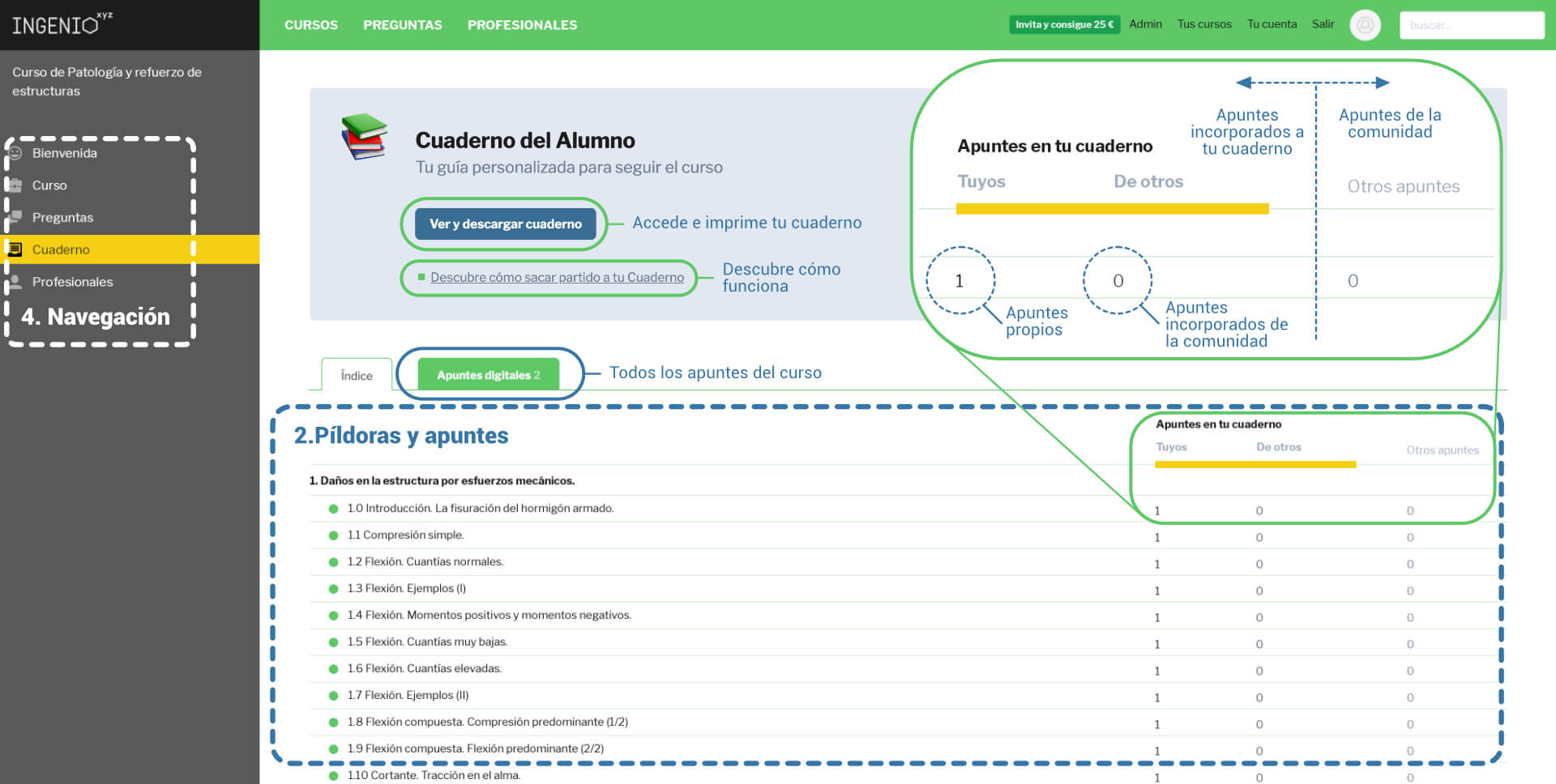Click the Invita y consigue 25 € button

(1064, 24)
